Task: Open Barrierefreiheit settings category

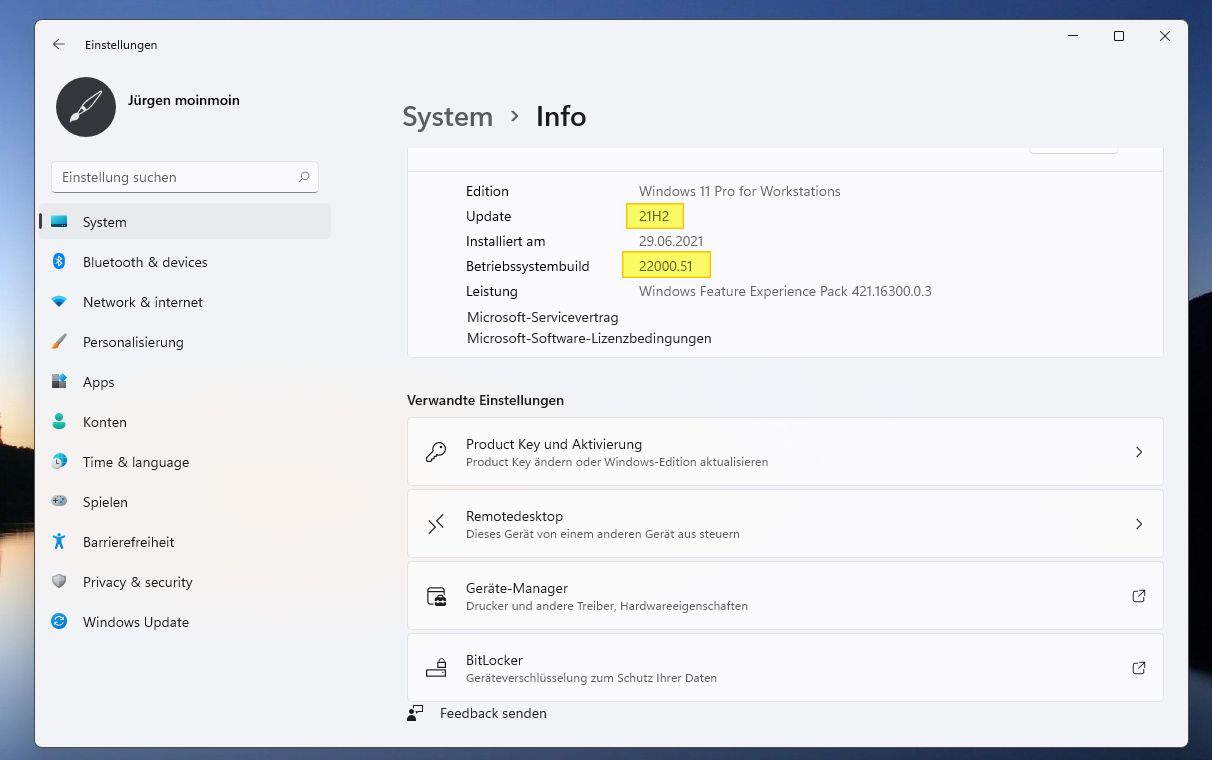Action: [185, 542]
